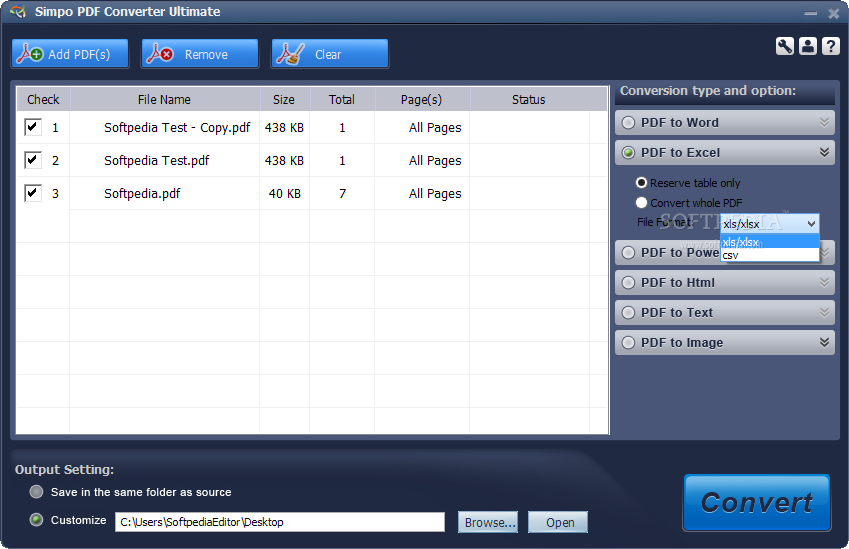Image resolution: width=849 pixels, height=549 pixels.
Task: Close the Simpo PDF Converter window
Action: pyautogui.click(x=833, y=13)
